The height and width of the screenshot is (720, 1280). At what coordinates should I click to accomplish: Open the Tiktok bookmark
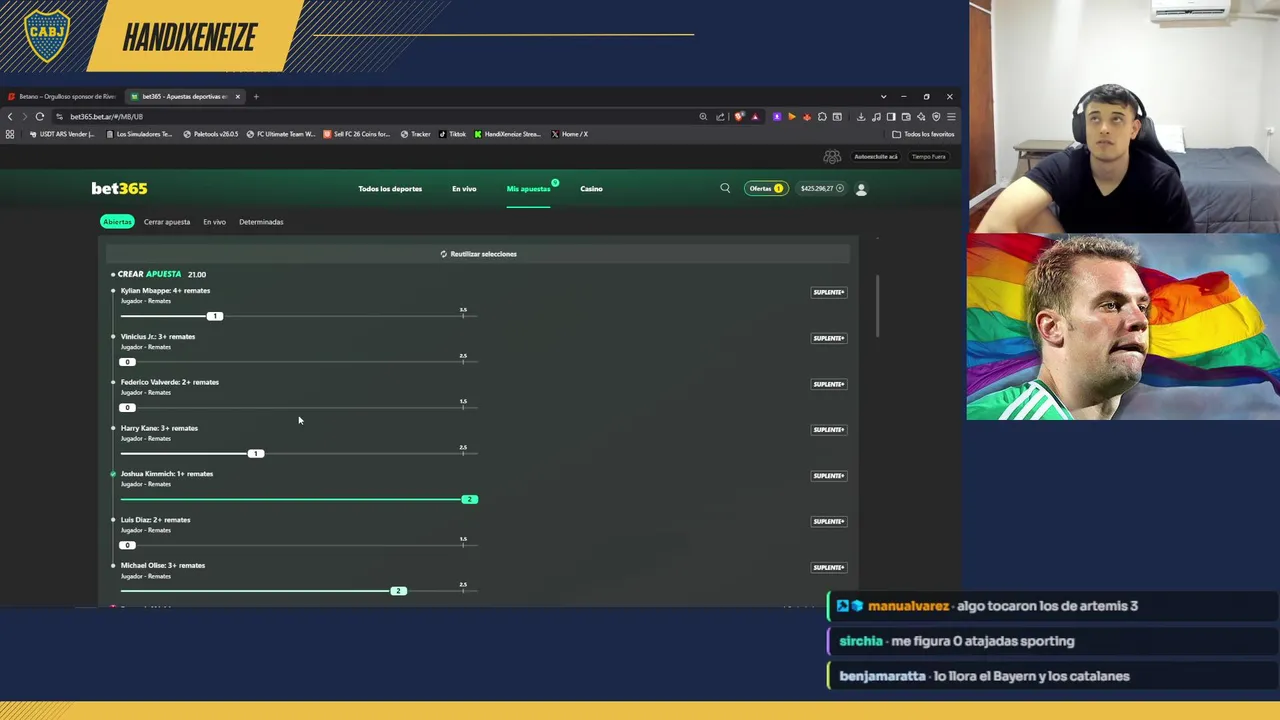[453, 134]
